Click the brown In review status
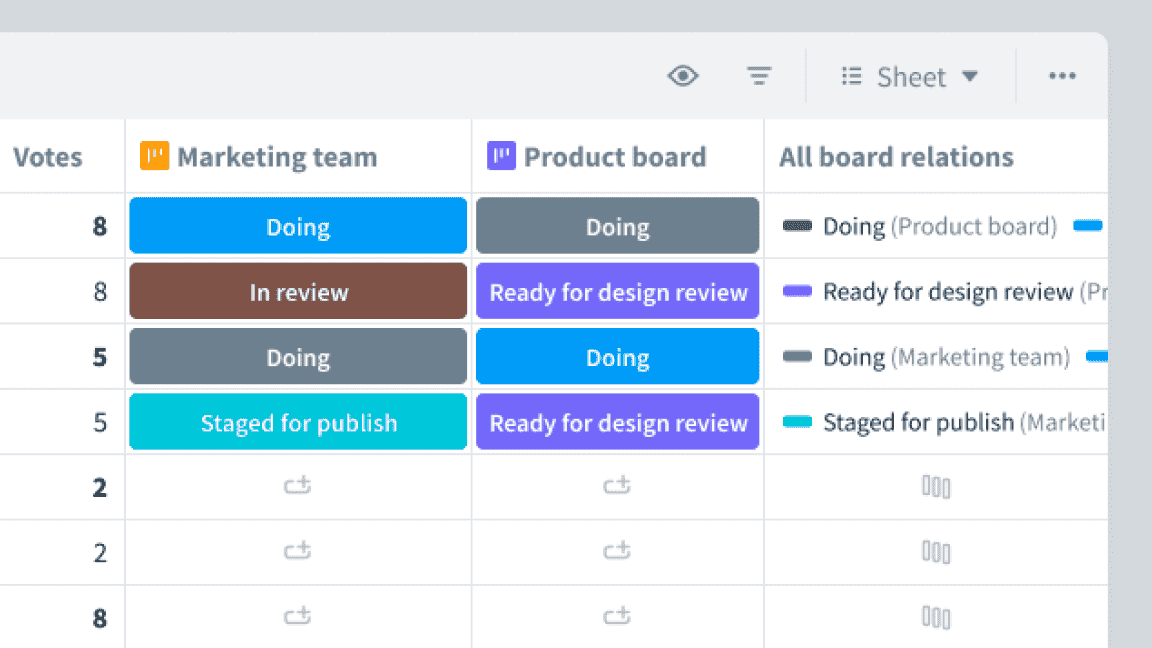 pyautogui.click(x=298, y=292)
